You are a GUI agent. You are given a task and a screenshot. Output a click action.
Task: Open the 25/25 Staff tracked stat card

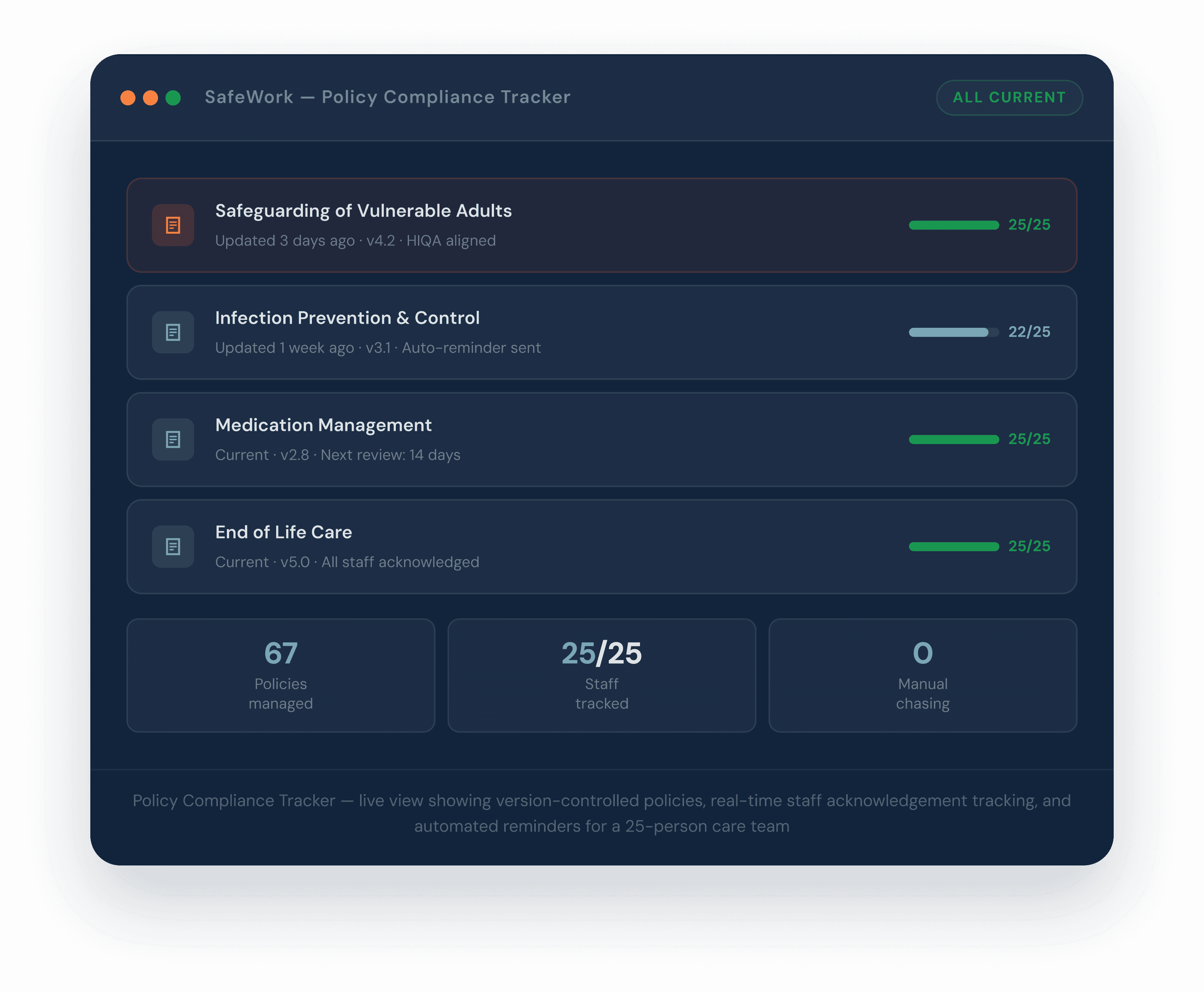[601, 675]
